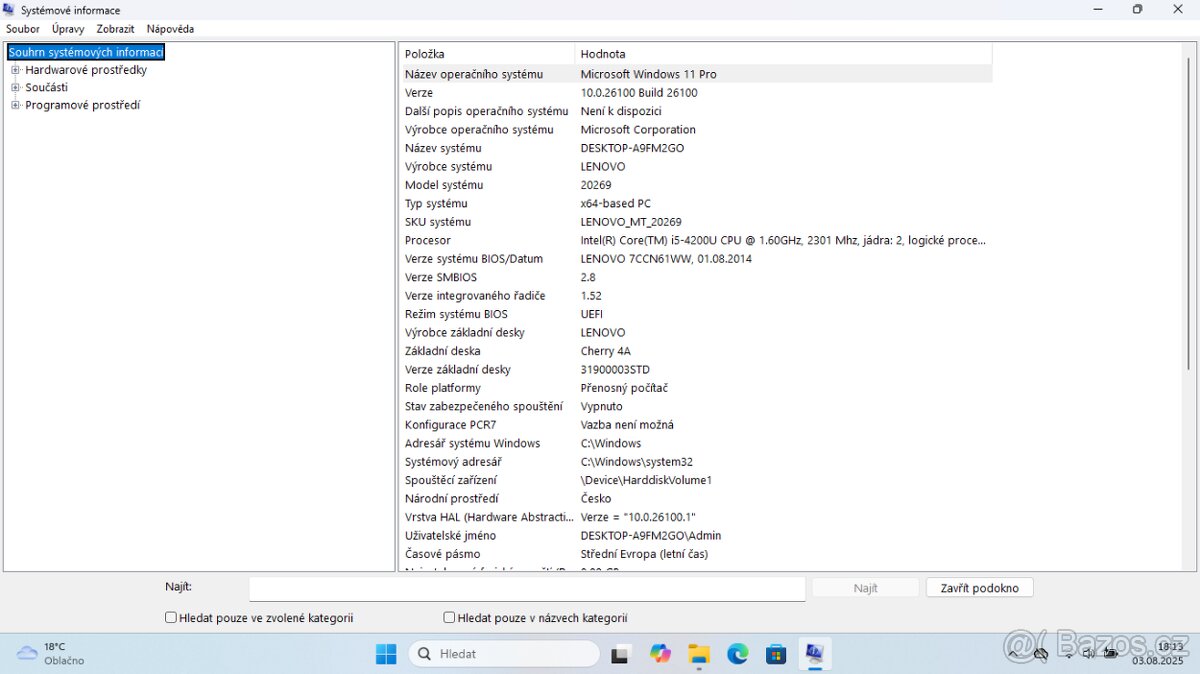Viewport: 1200px width, 674px height.
Task: Click 'Zavřít podokno' to close the pane
Action: (x=979, y=587)
